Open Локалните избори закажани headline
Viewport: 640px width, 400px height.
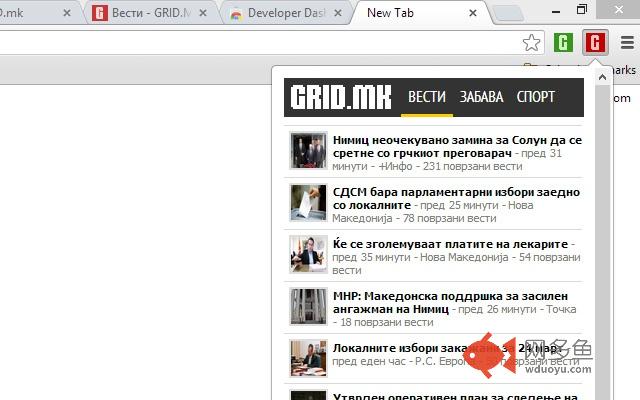coord(447,348)
